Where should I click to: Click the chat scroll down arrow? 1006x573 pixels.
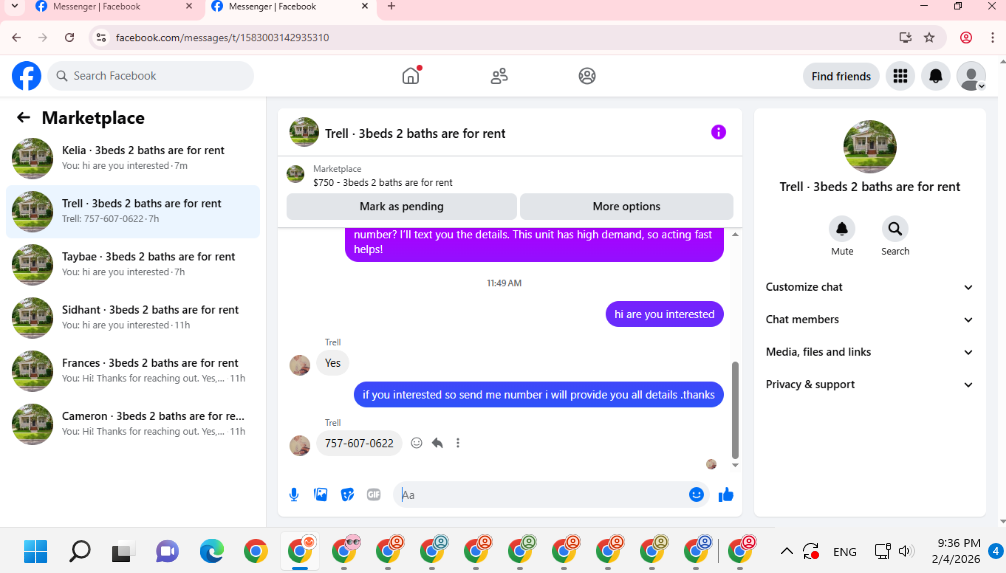[x=735, y=465]
